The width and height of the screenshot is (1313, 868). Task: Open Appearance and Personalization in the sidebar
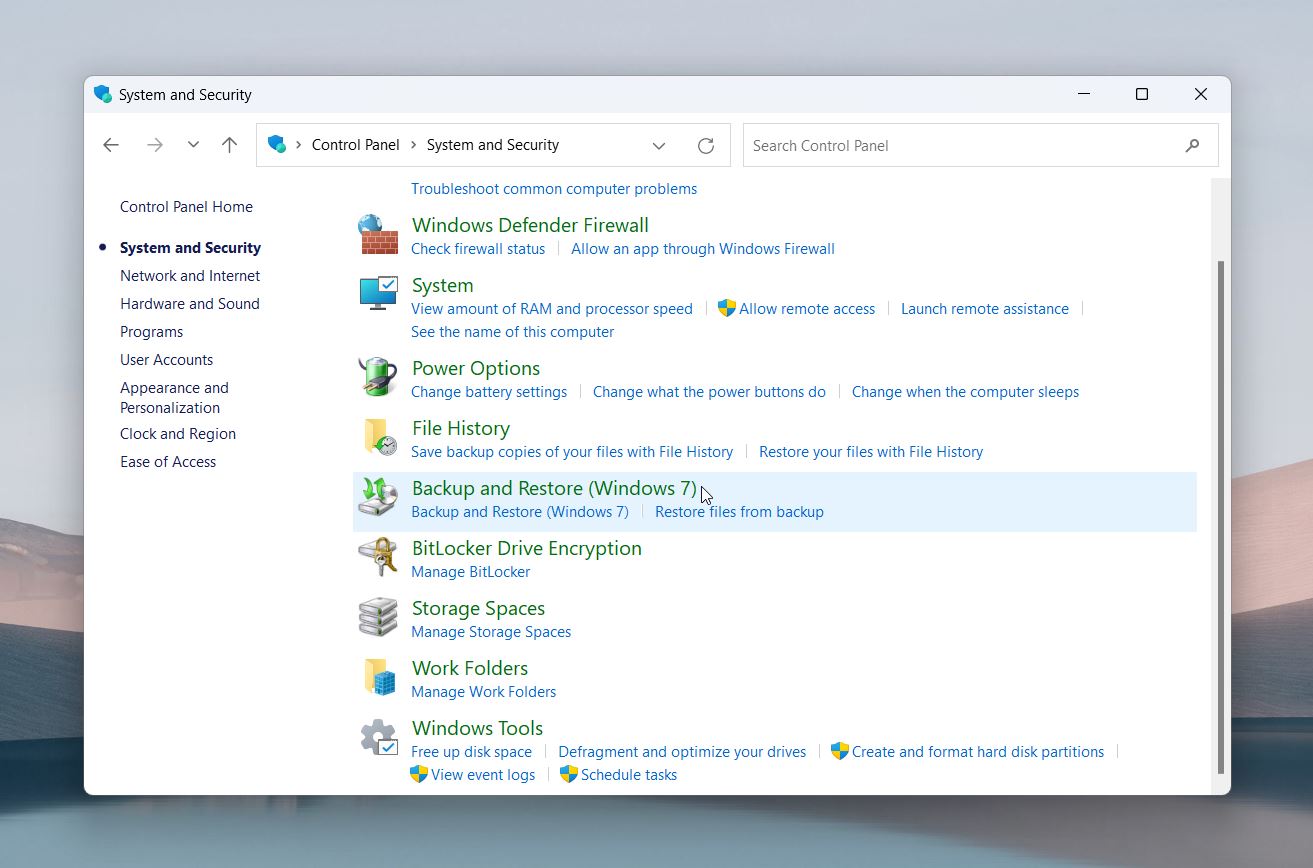[174, 398]
